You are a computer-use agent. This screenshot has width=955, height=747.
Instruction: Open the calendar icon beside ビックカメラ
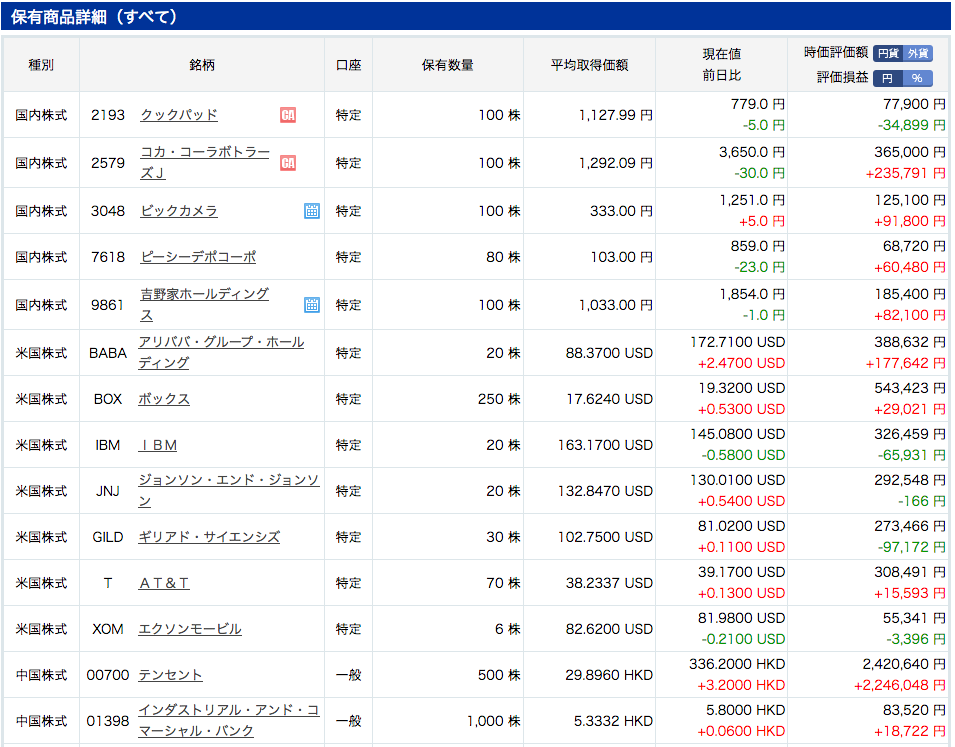(312, 211)
